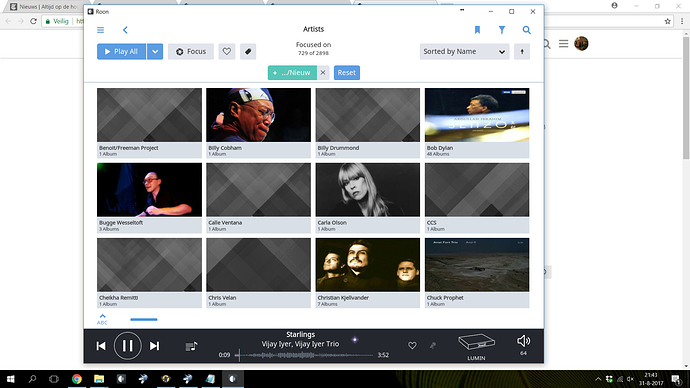Favorite the current track with heart
690x388 pixels.
[412, 346]
